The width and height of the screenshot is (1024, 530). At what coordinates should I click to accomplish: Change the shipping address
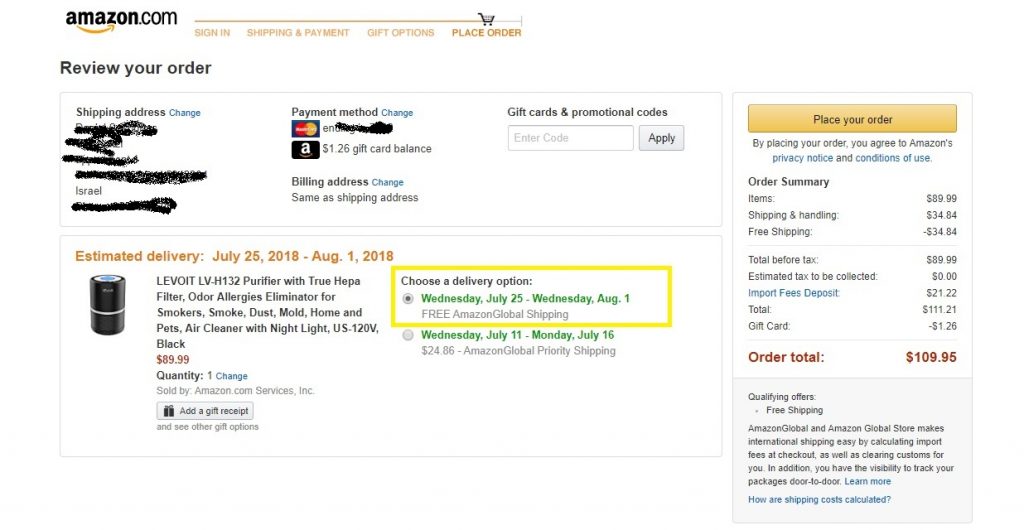[185, 113]
